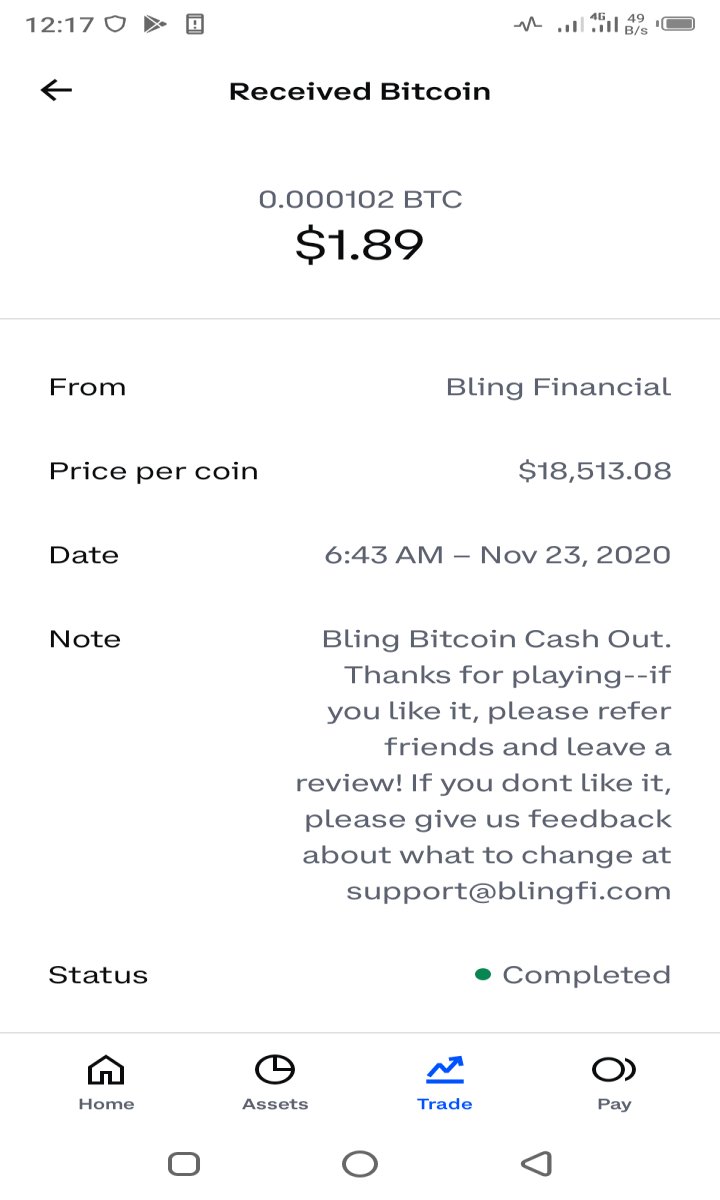Open the Home tab icon

106,1070
